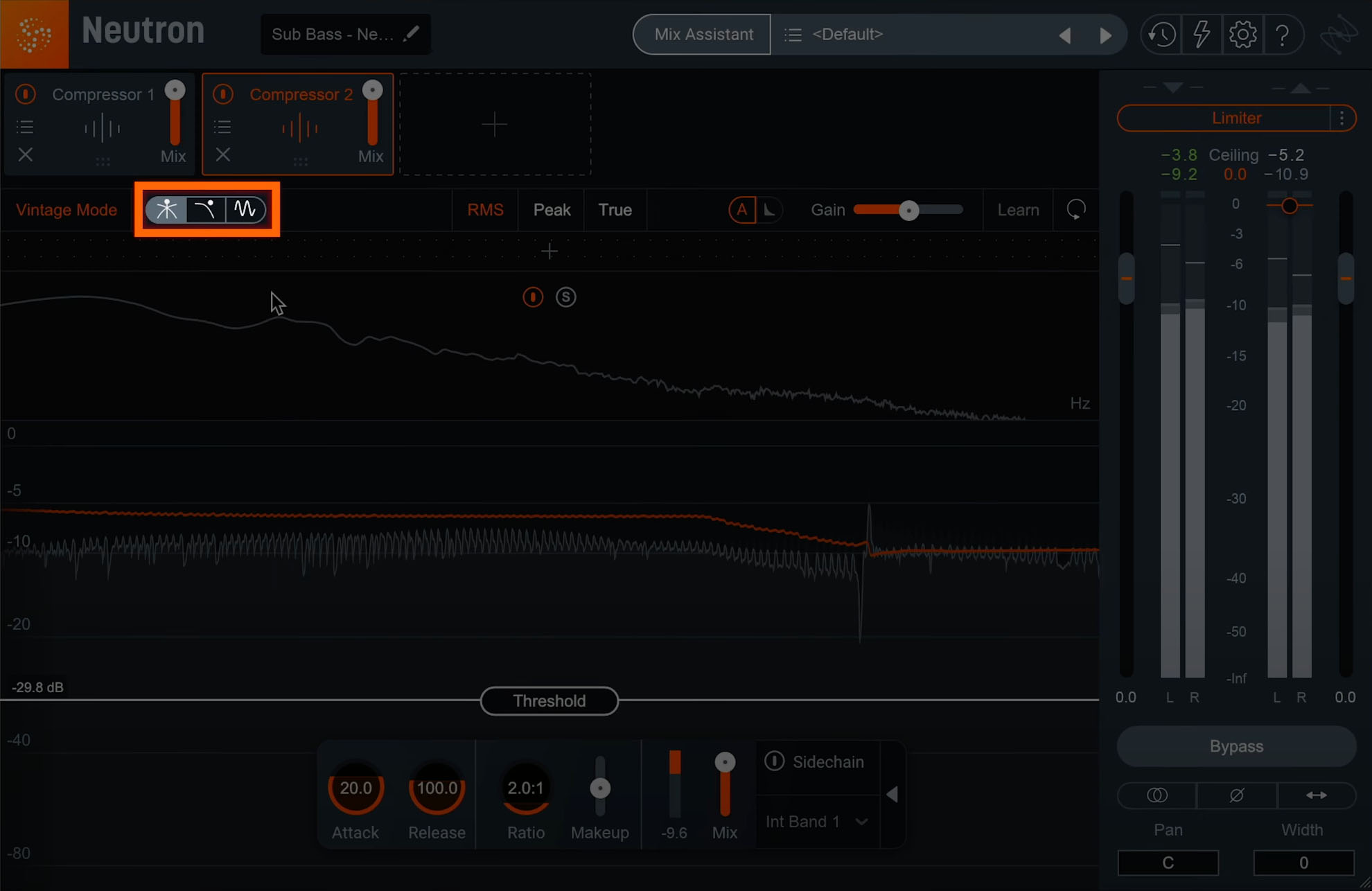Open the Int Band 1 dropdown

[x=816, y=822]
